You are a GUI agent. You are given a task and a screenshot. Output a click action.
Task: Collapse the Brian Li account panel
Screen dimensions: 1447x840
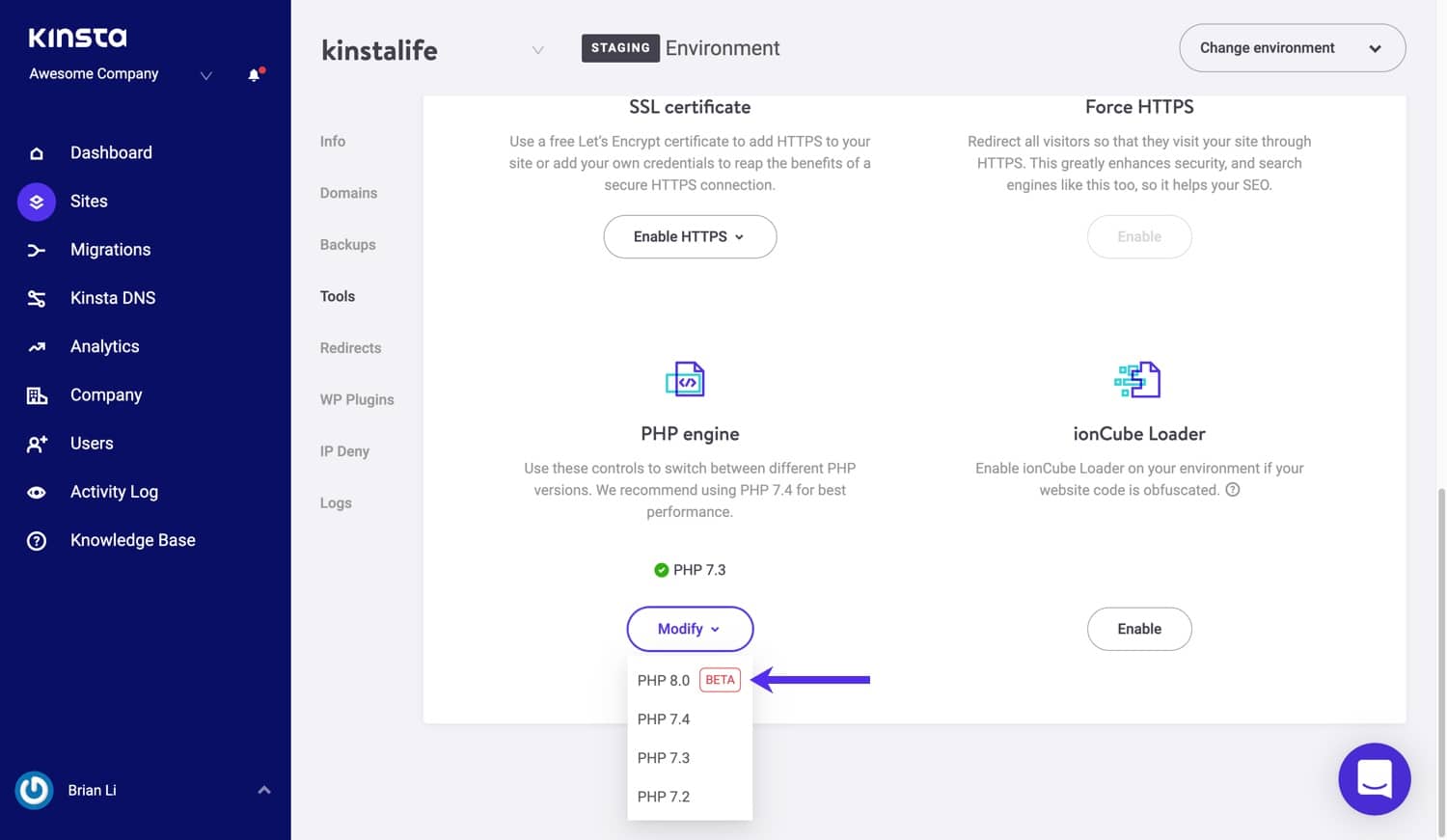(x=265, y=790)
